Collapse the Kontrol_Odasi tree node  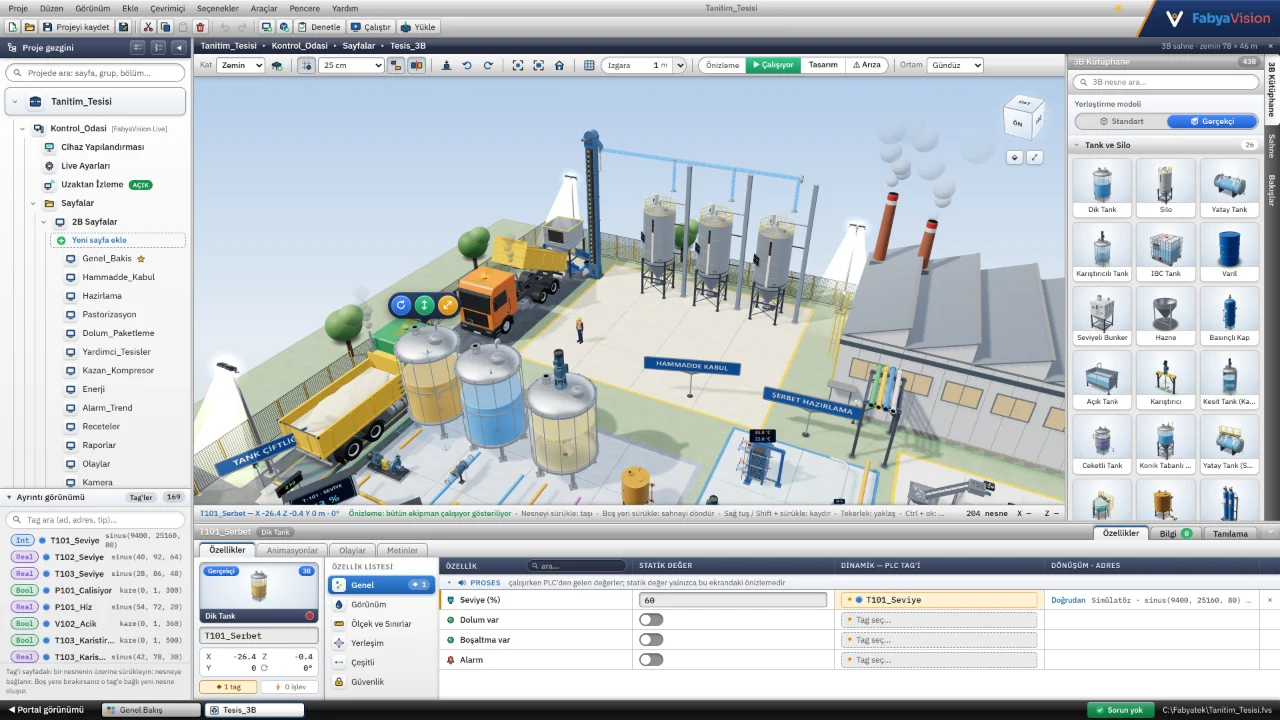point(22,128)
